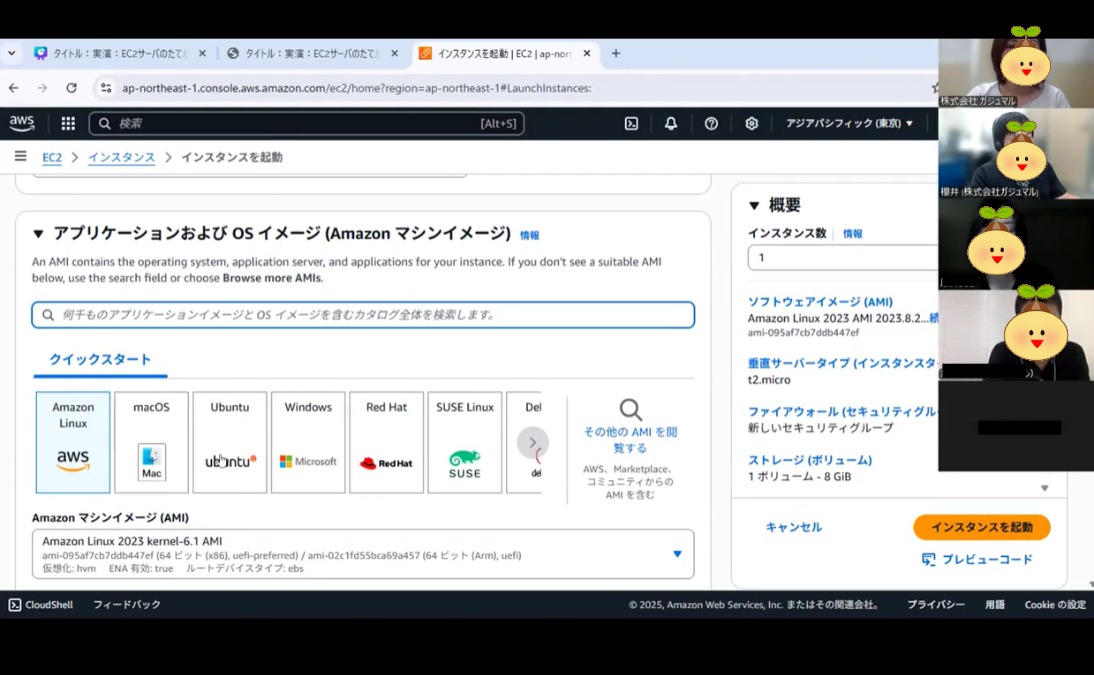Select the Red Hat AMI tile
The height and width of the screenshot is (675, 1094).
coord(386,442)
